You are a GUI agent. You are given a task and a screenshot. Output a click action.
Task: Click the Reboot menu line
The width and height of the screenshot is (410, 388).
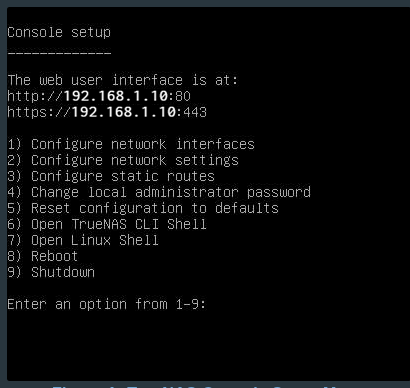43,256
